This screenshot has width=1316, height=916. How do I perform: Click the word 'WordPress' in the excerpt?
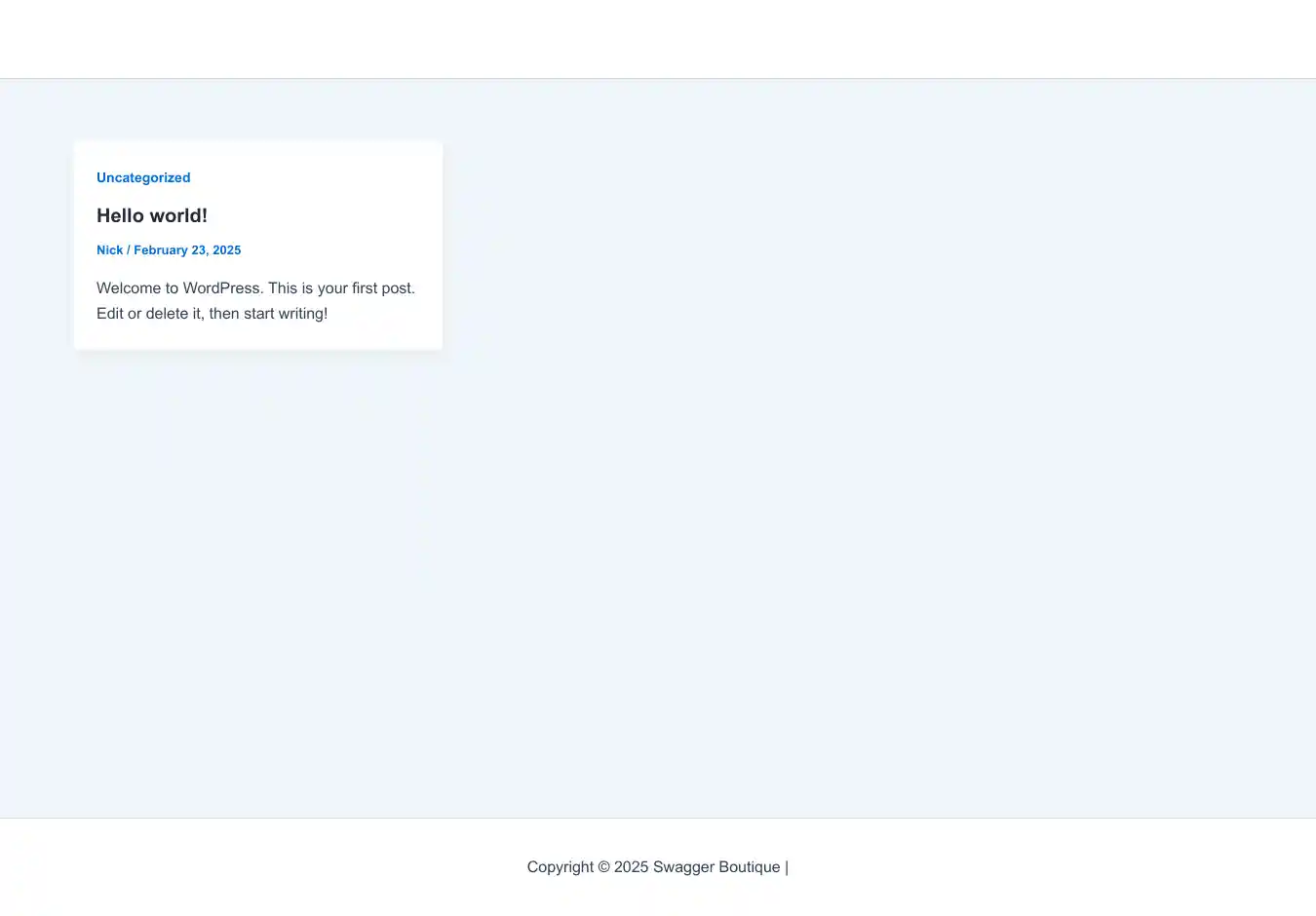[x=221, y=288]
